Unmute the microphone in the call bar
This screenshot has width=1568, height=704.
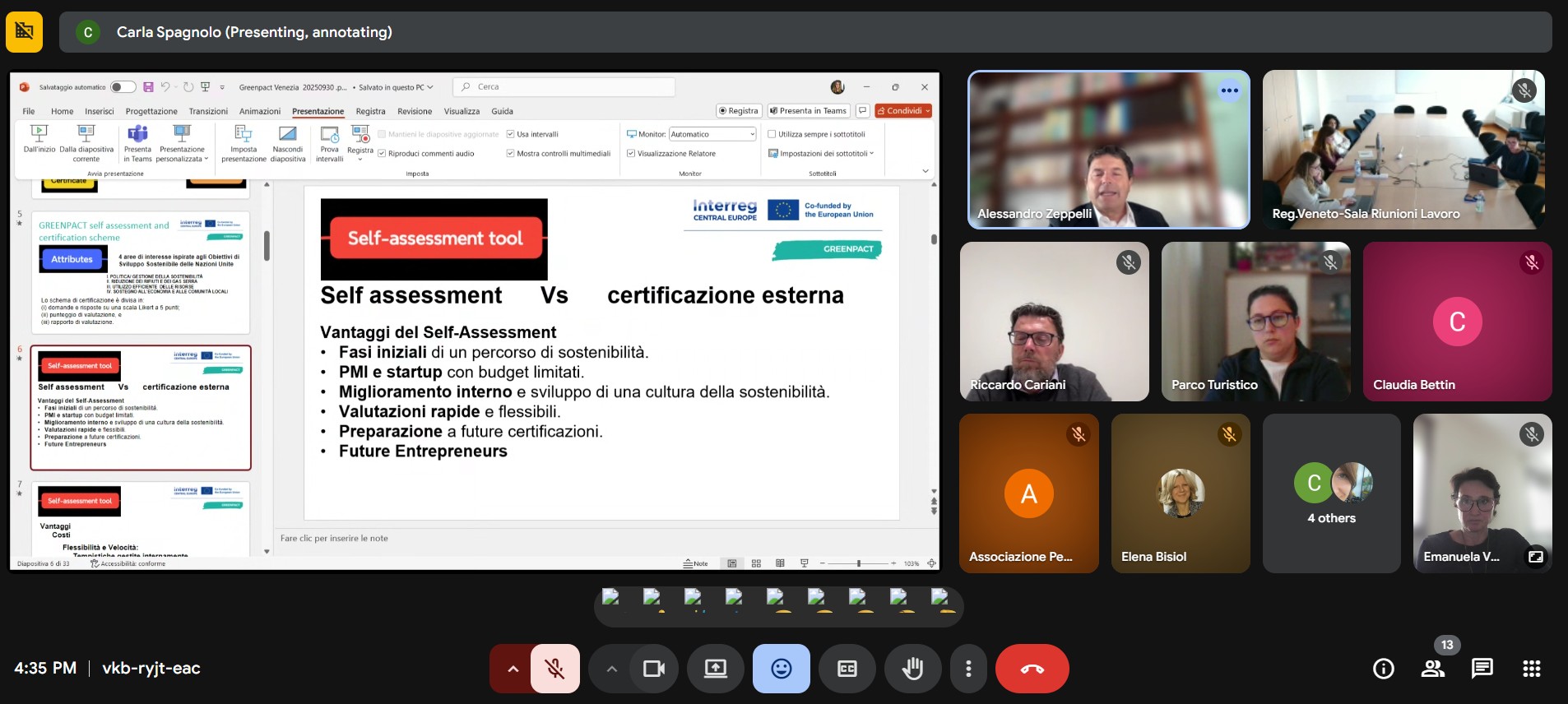point(555,669)
